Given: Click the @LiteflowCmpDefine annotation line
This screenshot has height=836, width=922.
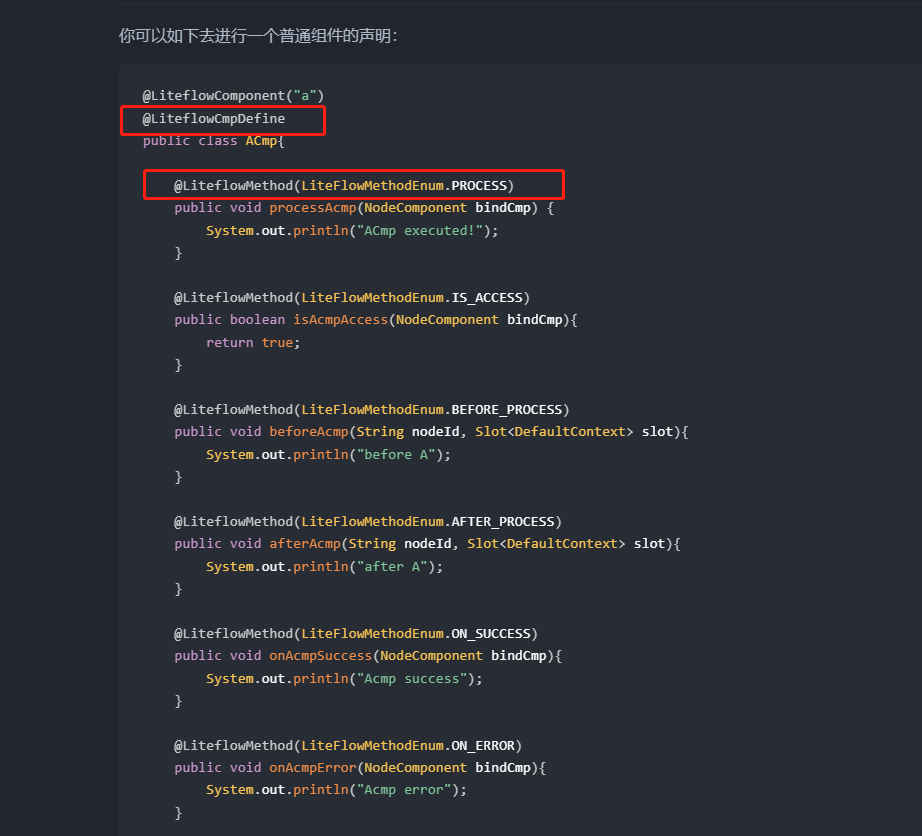Looking at the screenshot, I should pyautogui.click(x=213, y=119).
